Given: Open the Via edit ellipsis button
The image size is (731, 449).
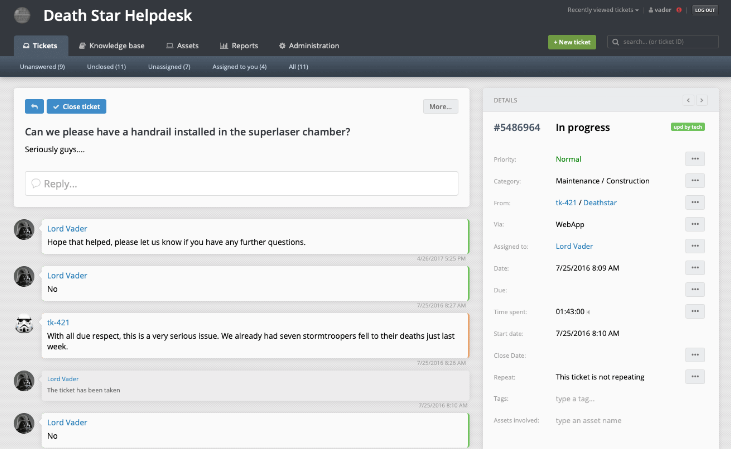Looking at the screenshot, I should [695, 224].
